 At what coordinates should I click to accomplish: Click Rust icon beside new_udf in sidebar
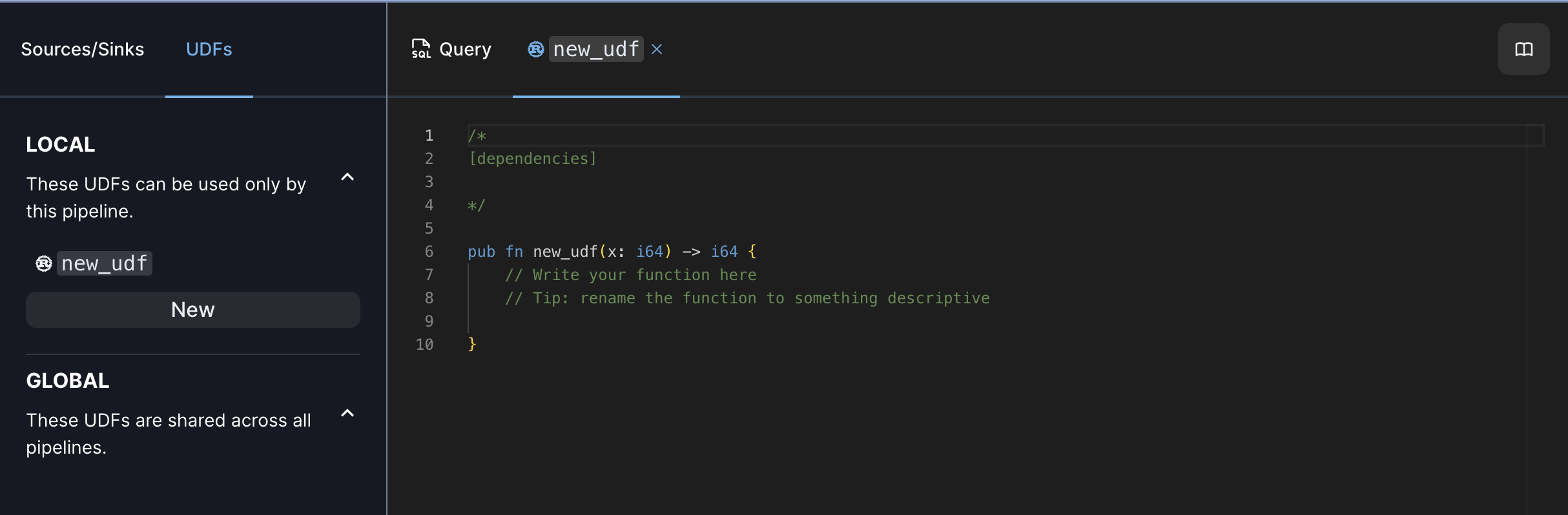coord(43,263)
